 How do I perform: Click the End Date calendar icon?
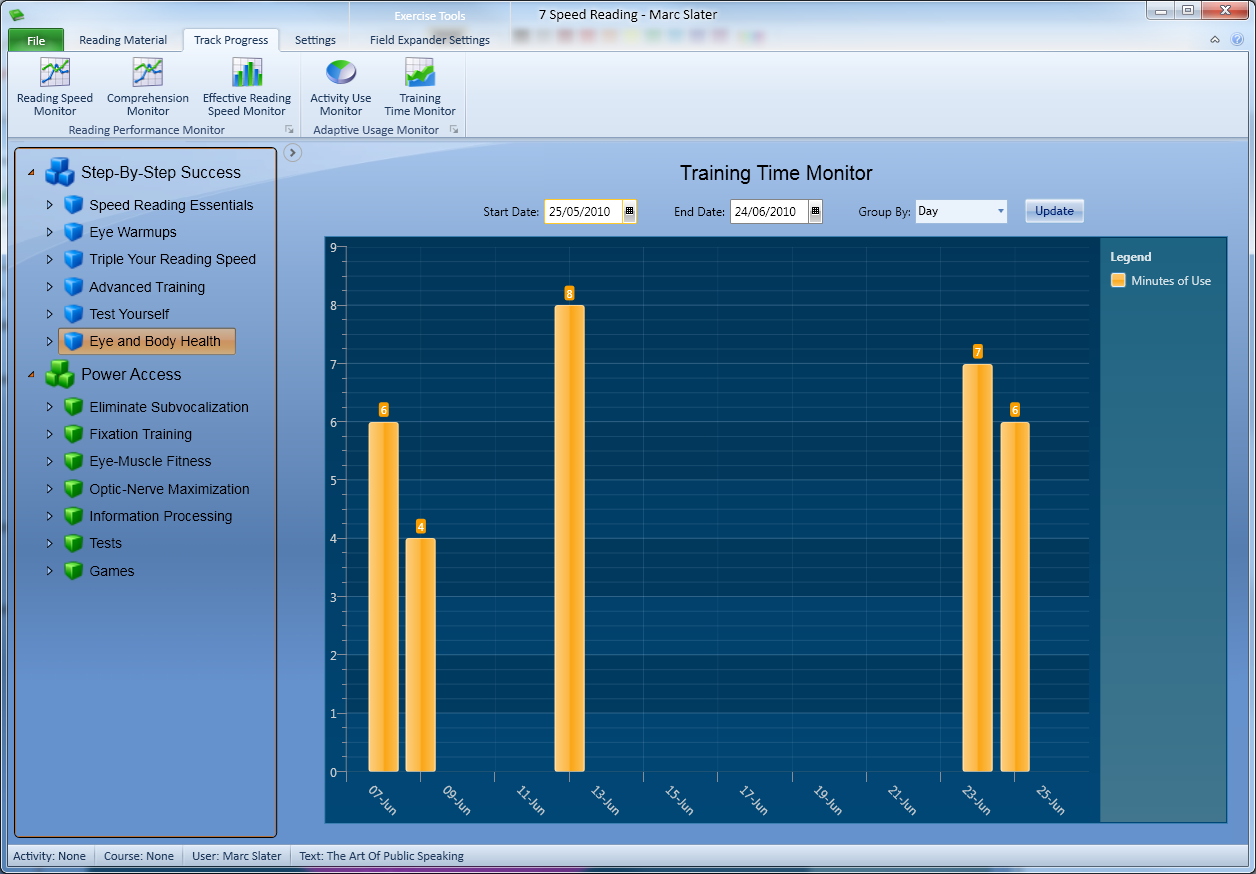tap(815, 211)
